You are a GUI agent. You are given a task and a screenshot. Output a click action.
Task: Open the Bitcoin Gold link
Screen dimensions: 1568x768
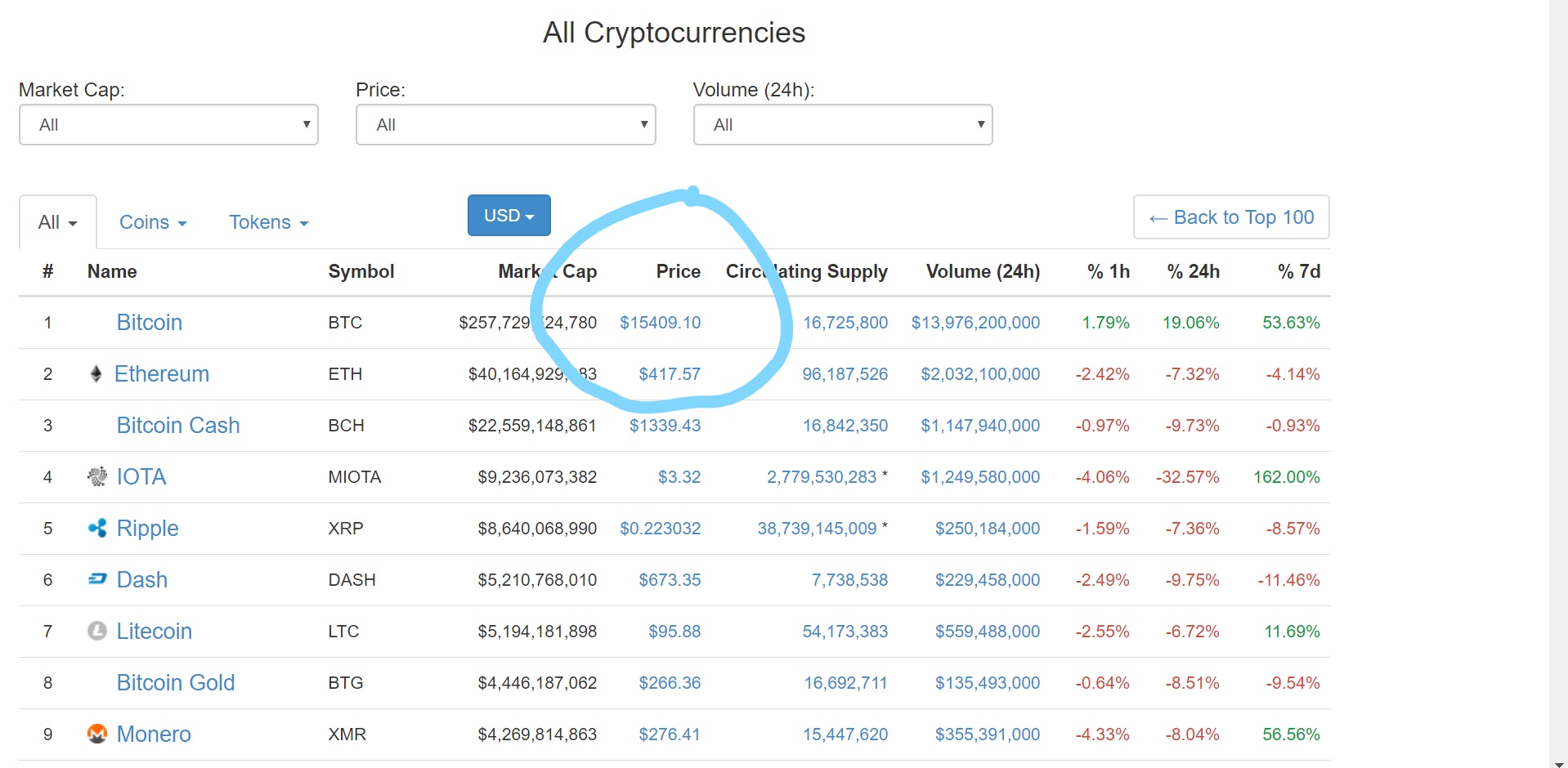(176, 683)
